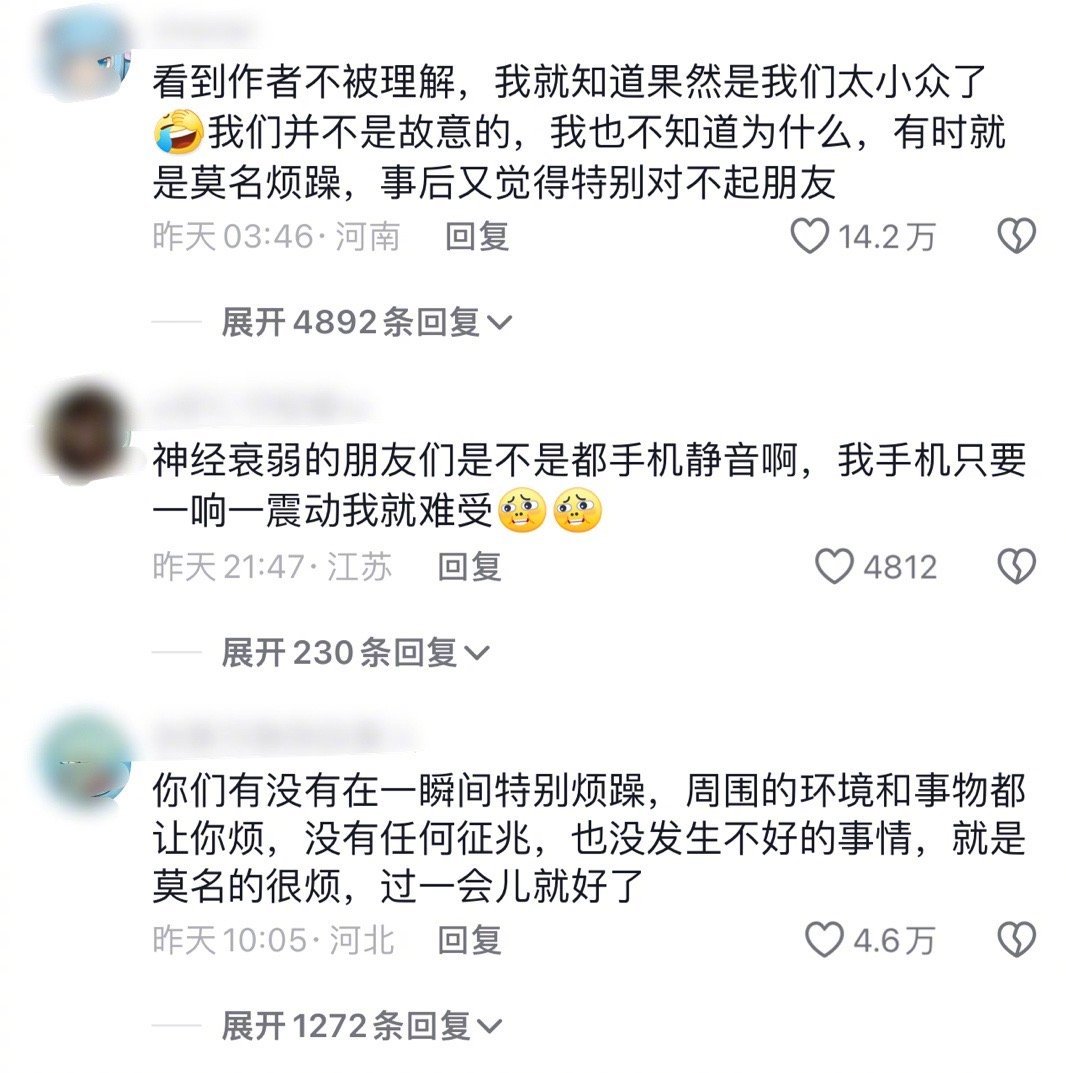Open third commenter's green avatar

coord(87,760)
